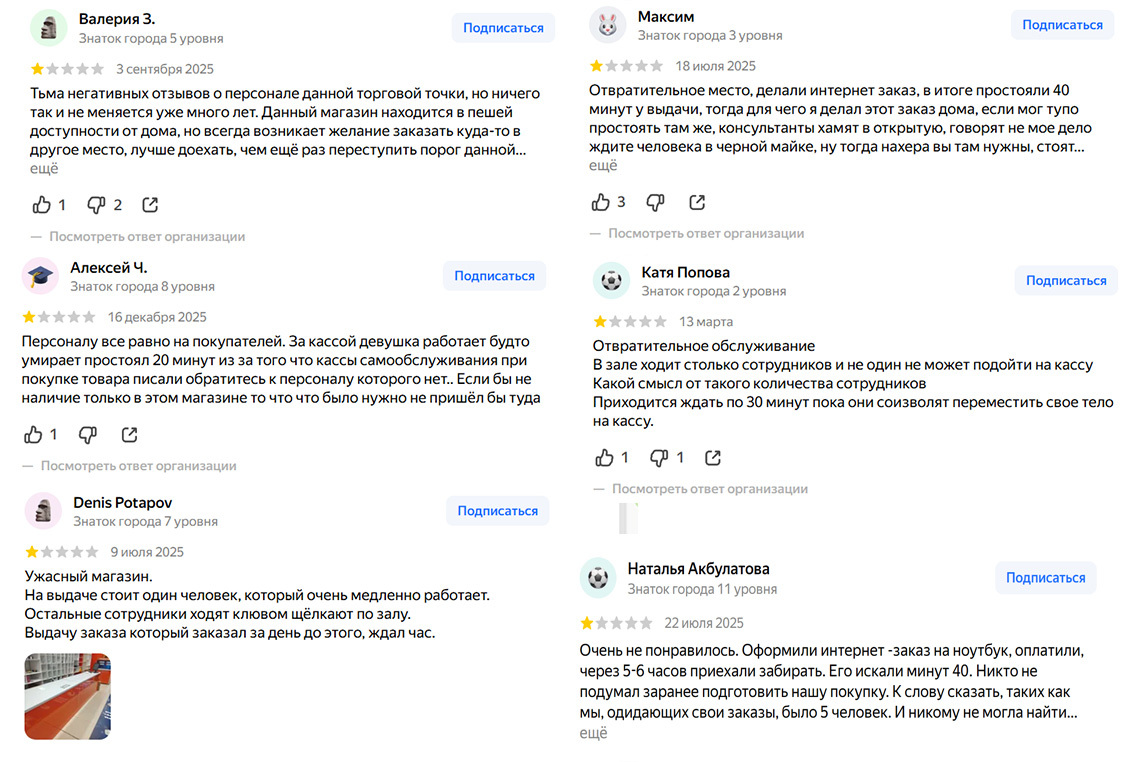The height and width of the screenshot is (762, 1126).
Task: Subscribe to Наталья Акбулатова
Action: [x=1046, y=577]
